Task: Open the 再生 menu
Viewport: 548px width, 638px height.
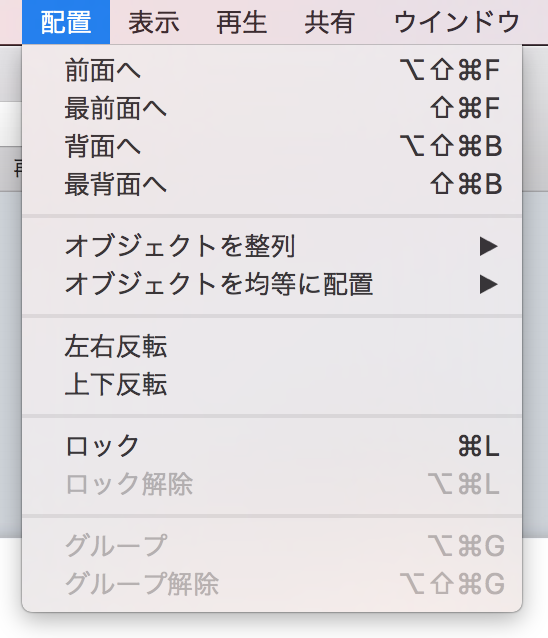Action: (x=242, y=22)
